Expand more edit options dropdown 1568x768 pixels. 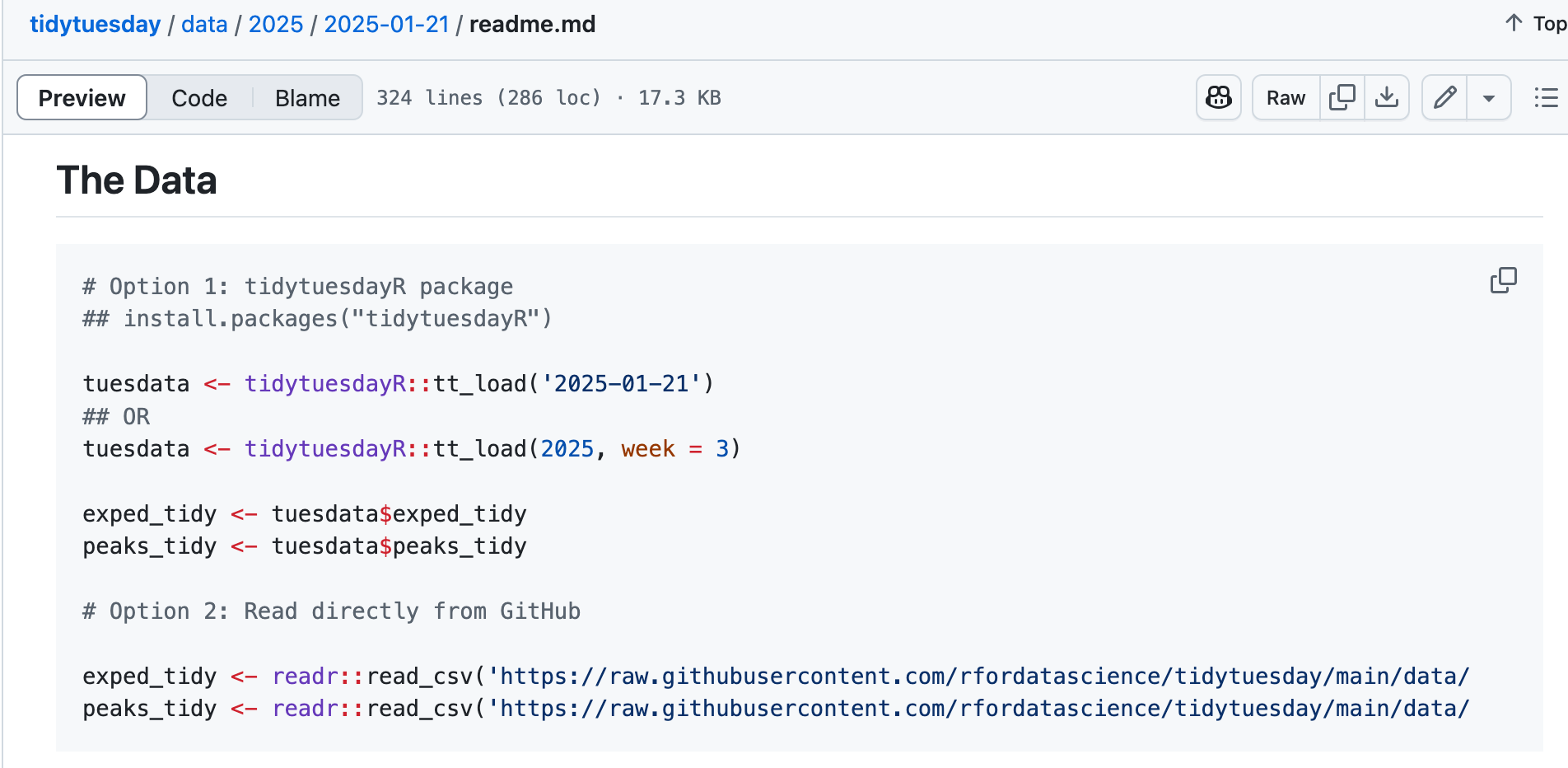(1488, 98)
